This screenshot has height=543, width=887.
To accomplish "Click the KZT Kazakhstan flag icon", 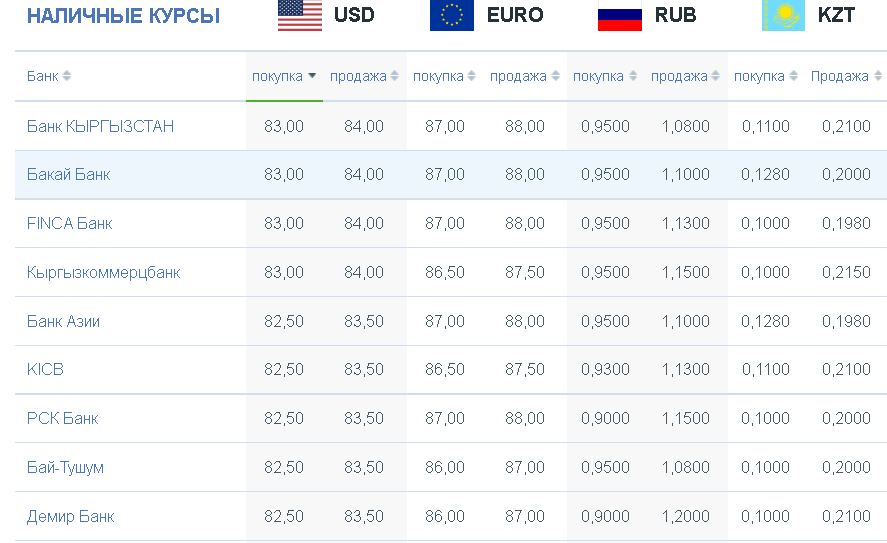I will 783,15.
